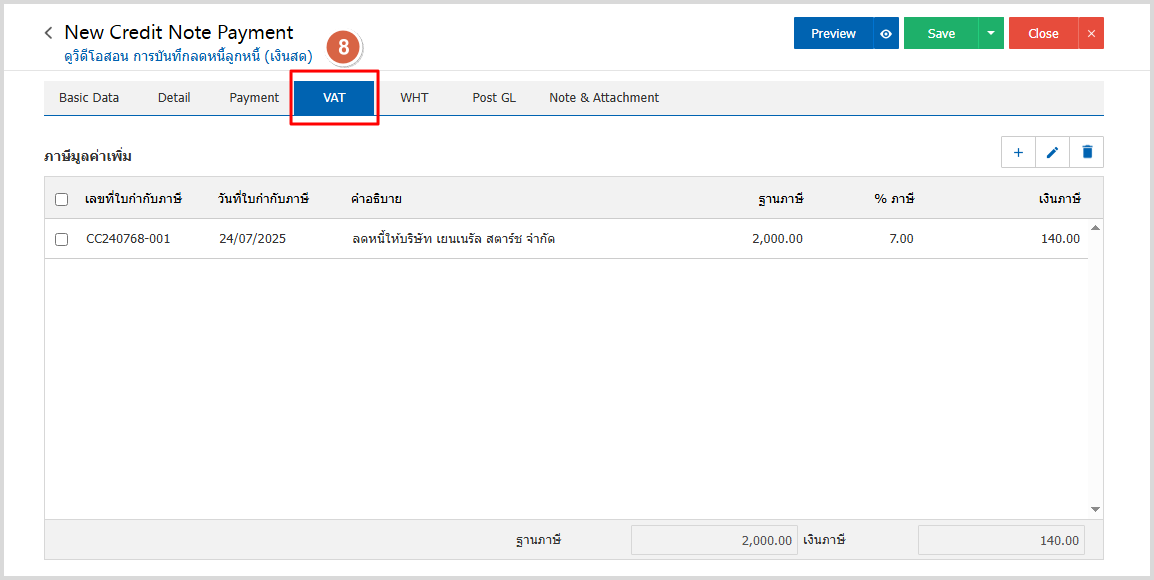1154x580 pixels.
Task: Toggle the select-all checkbox in the table header
Action: click(62, 199)
